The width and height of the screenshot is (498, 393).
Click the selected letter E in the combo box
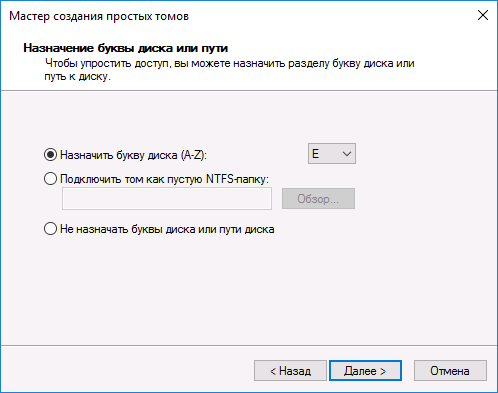pos(315,154)
